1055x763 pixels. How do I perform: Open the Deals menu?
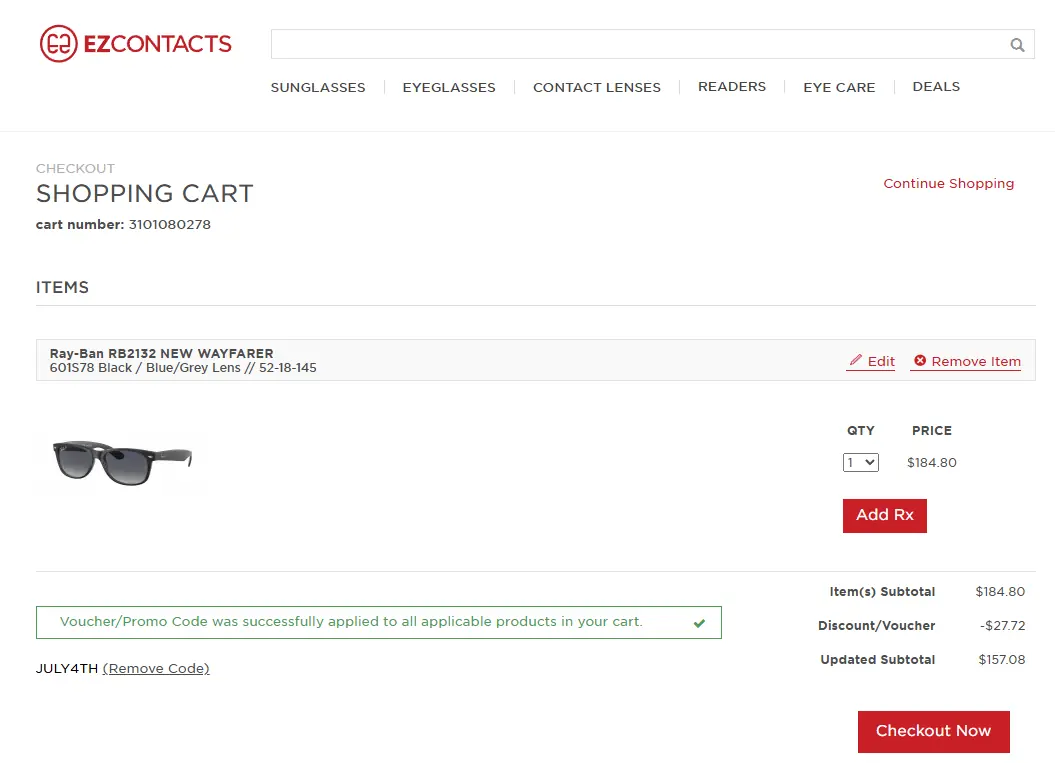(936, 87)
